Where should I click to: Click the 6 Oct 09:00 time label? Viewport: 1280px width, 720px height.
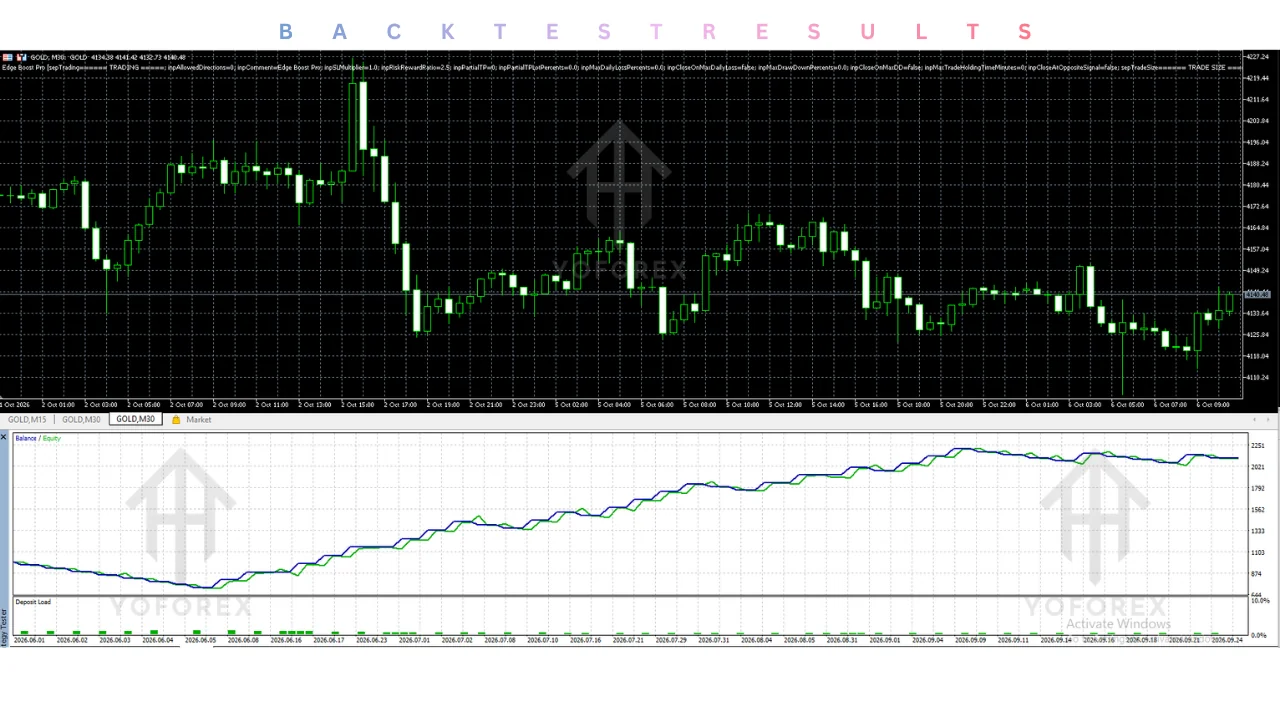(x=1213, y=405)
